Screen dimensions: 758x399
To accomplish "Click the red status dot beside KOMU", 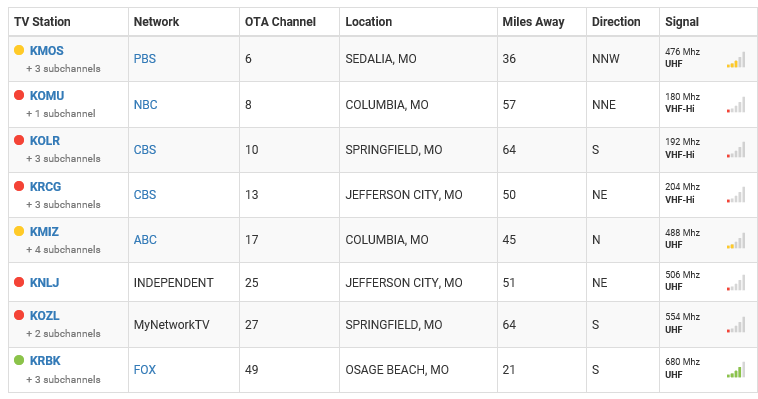I will tap(19, 95).
